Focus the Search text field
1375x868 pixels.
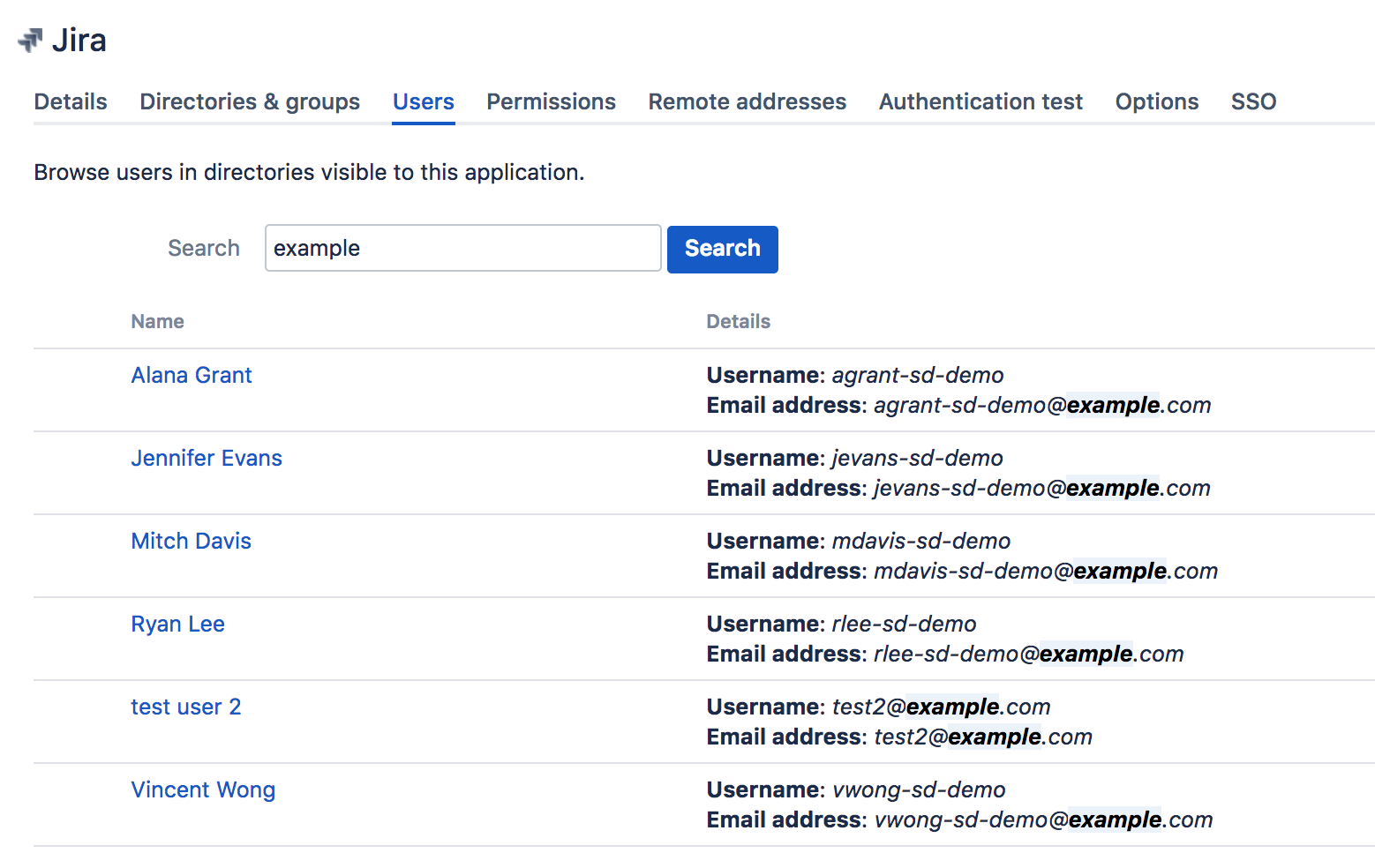[462, 249]
